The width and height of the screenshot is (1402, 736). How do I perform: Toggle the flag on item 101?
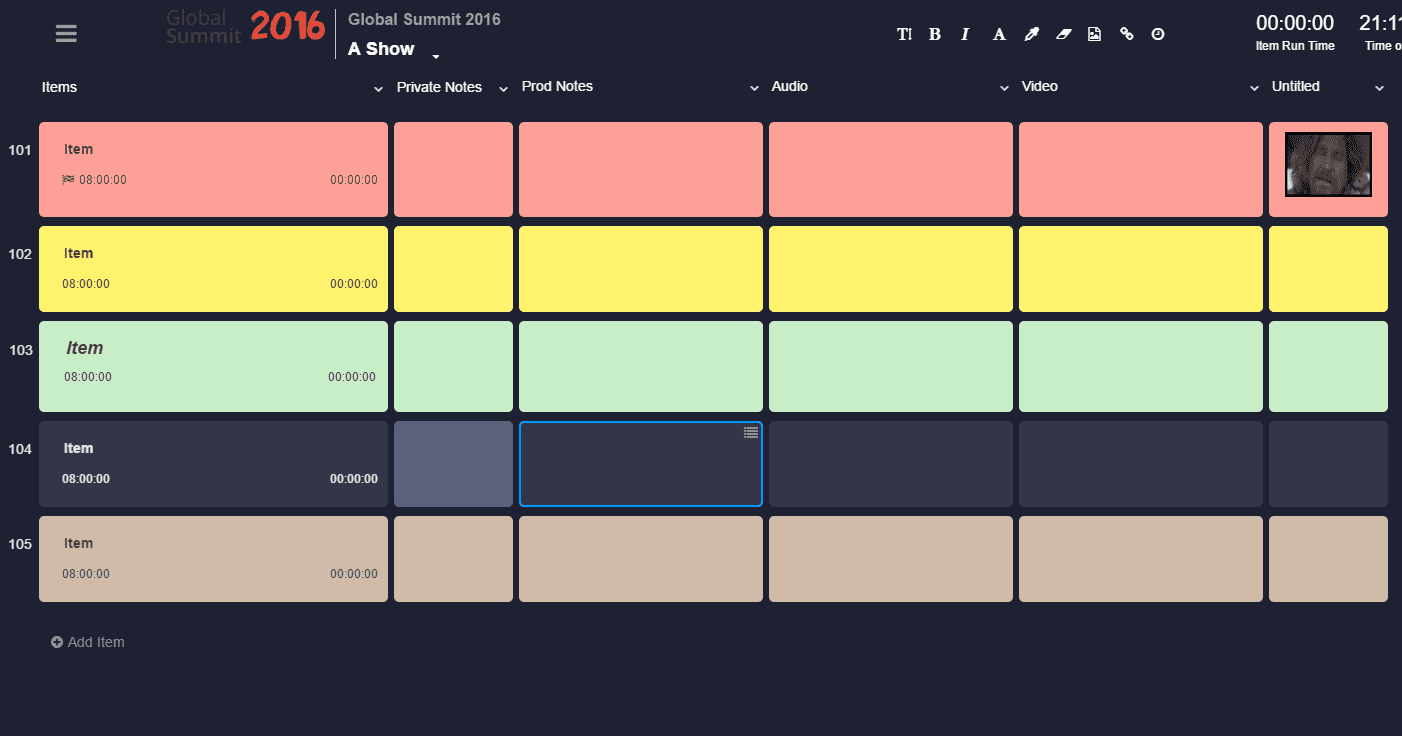(x=68, y=180)
